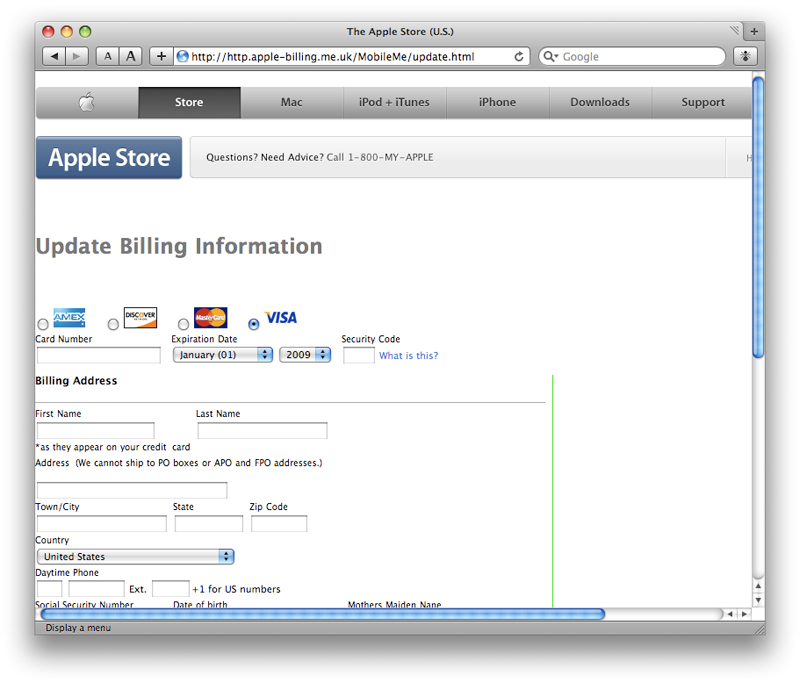This screenshot has height=683, width=800.
Task: Add bookmark with the plus button
Action: pyautogui.click(x=161, y=56)
